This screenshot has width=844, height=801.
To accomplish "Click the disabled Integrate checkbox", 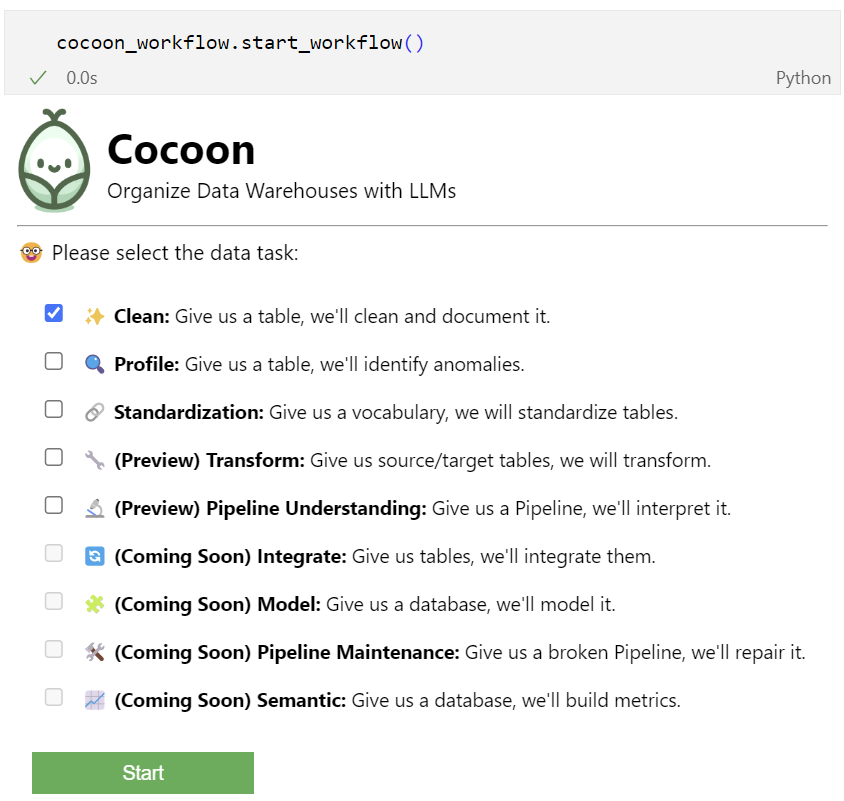I will click(x=54, y=553).
